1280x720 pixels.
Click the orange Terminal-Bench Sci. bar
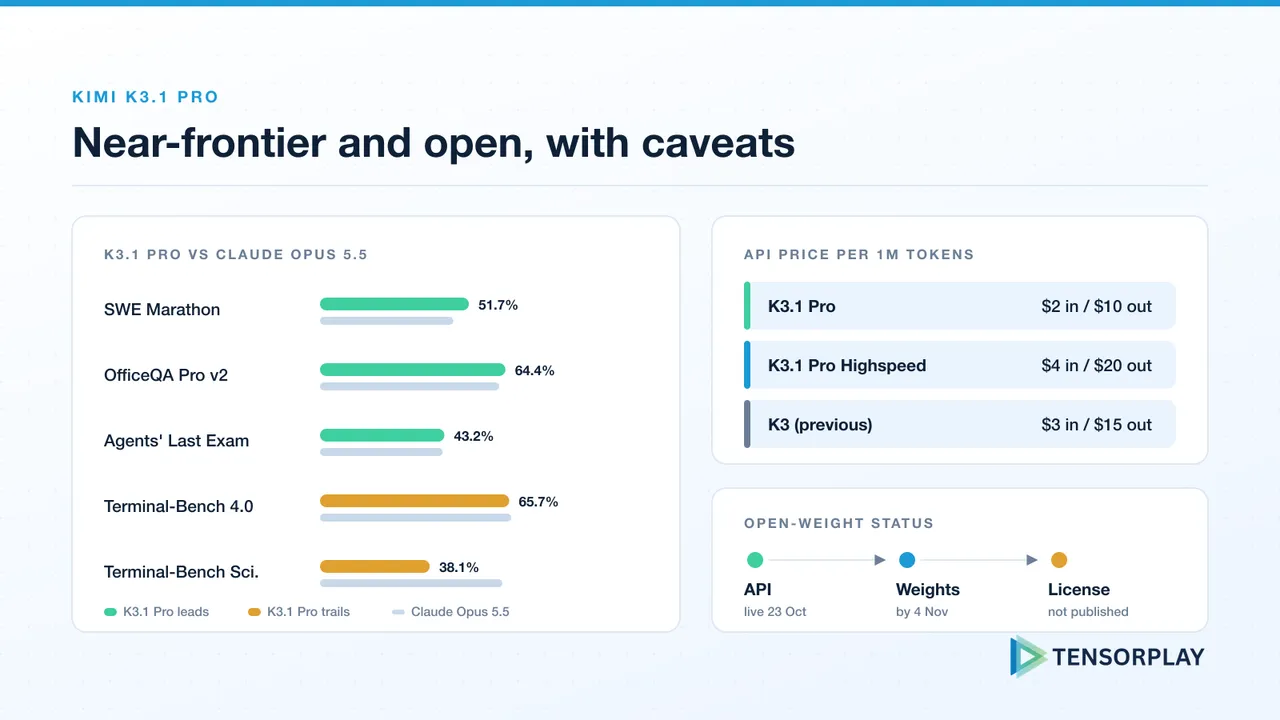pos(375,567)
